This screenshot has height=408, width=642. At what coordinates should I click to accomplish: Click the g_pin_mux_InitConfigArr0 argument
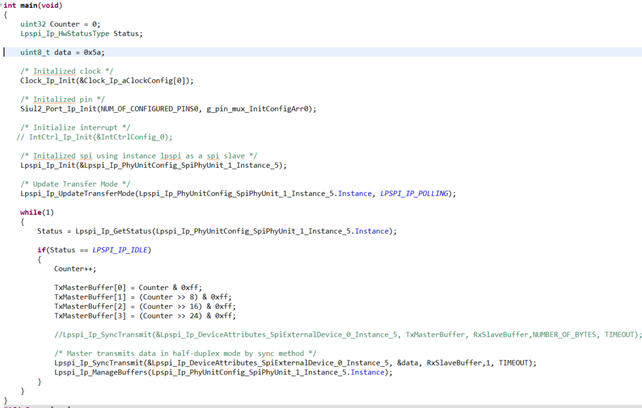tap(257, 109)
